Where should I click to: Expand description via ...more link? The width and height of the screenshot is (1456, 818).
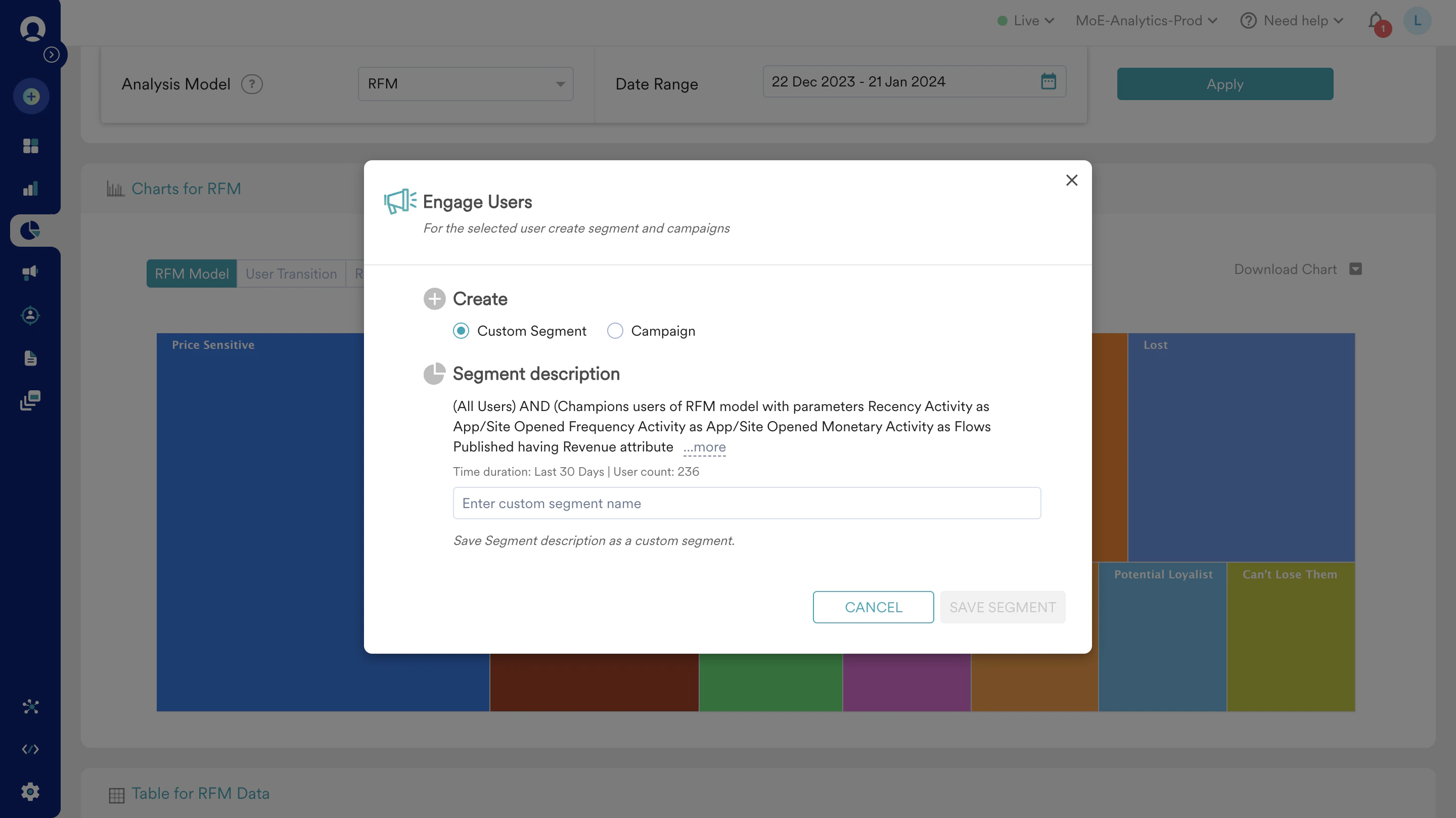[704, 447]
